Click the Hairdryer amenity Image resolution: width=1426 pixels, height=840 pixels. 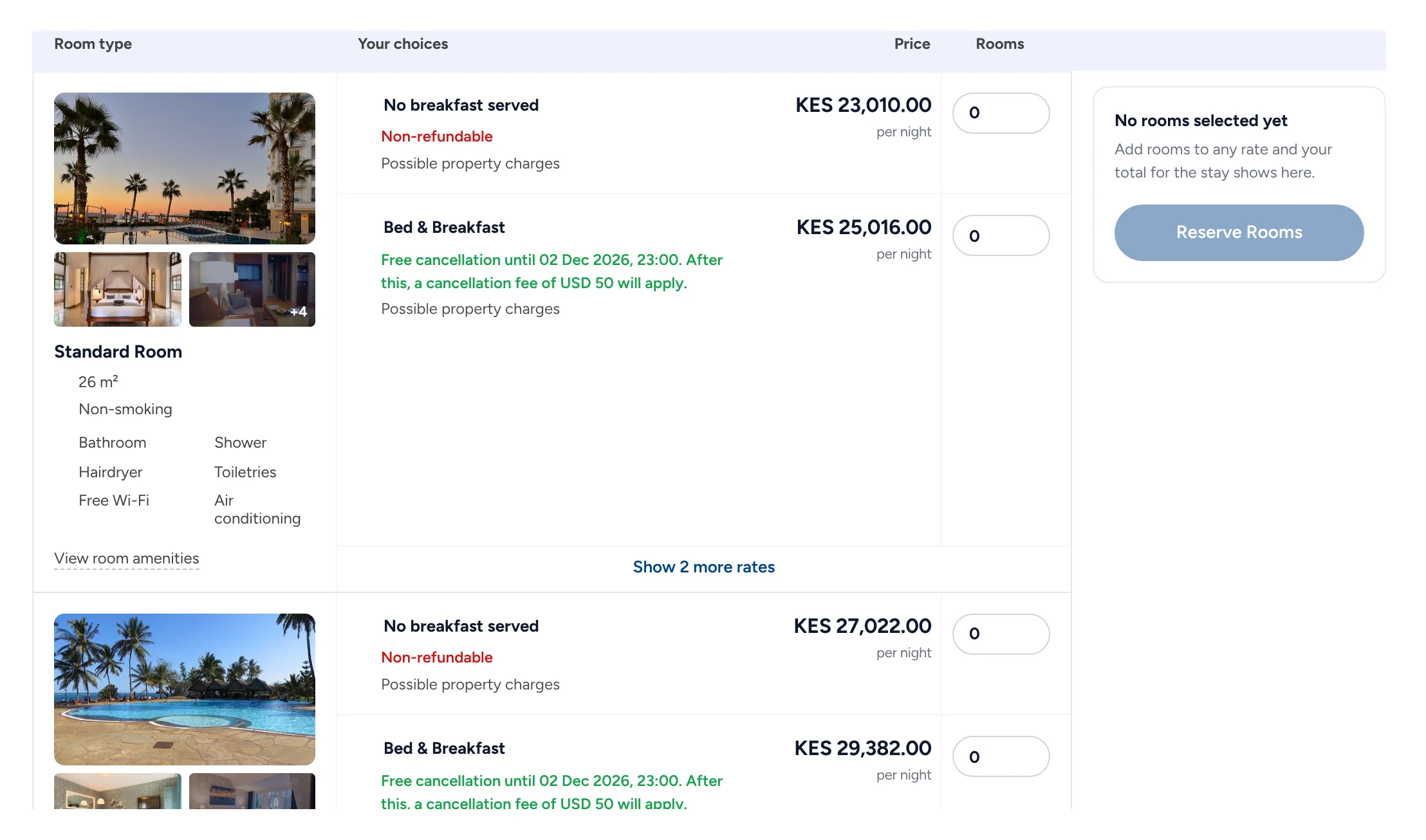[111, 472]
